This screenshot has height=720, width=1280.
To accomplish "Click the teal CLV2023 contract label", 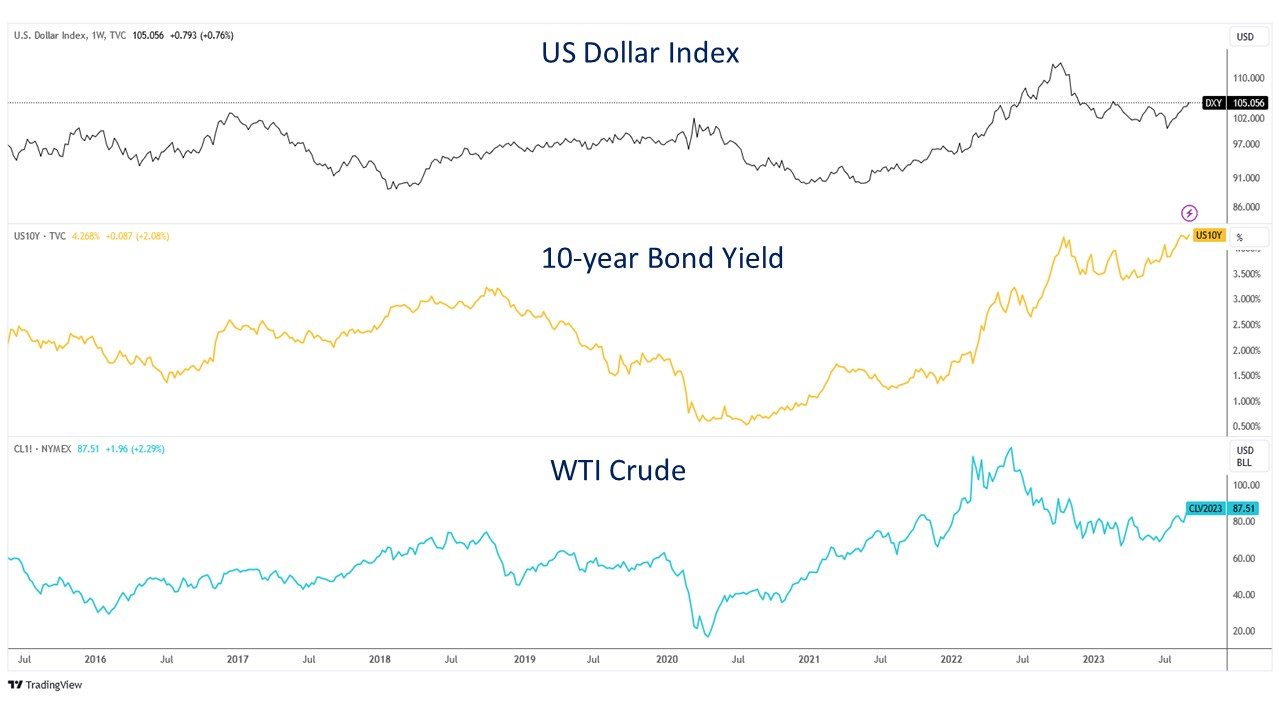I will pos(1206,508).
